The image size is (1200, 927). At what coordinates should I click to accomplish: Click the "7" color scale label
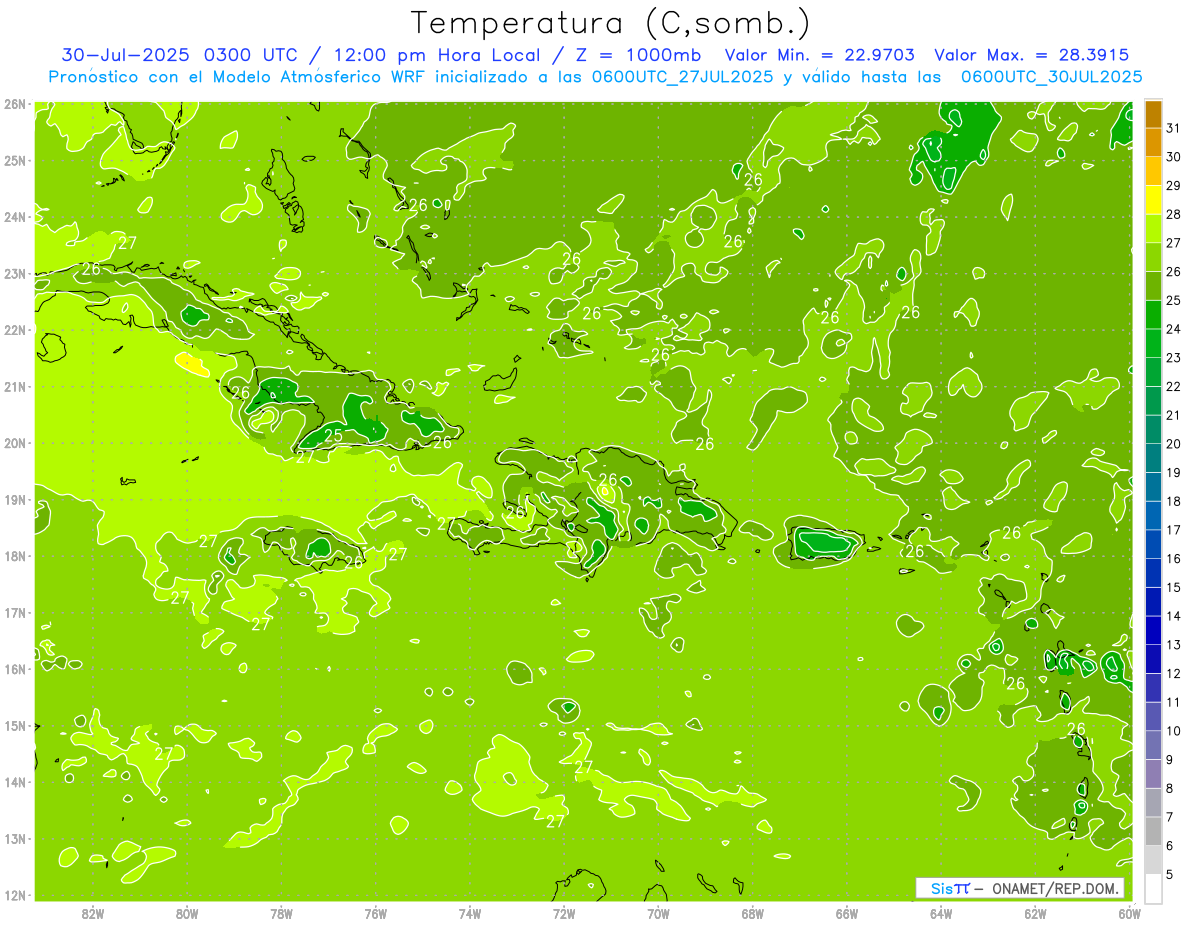pyautogui.click(x=1170, y=817)
